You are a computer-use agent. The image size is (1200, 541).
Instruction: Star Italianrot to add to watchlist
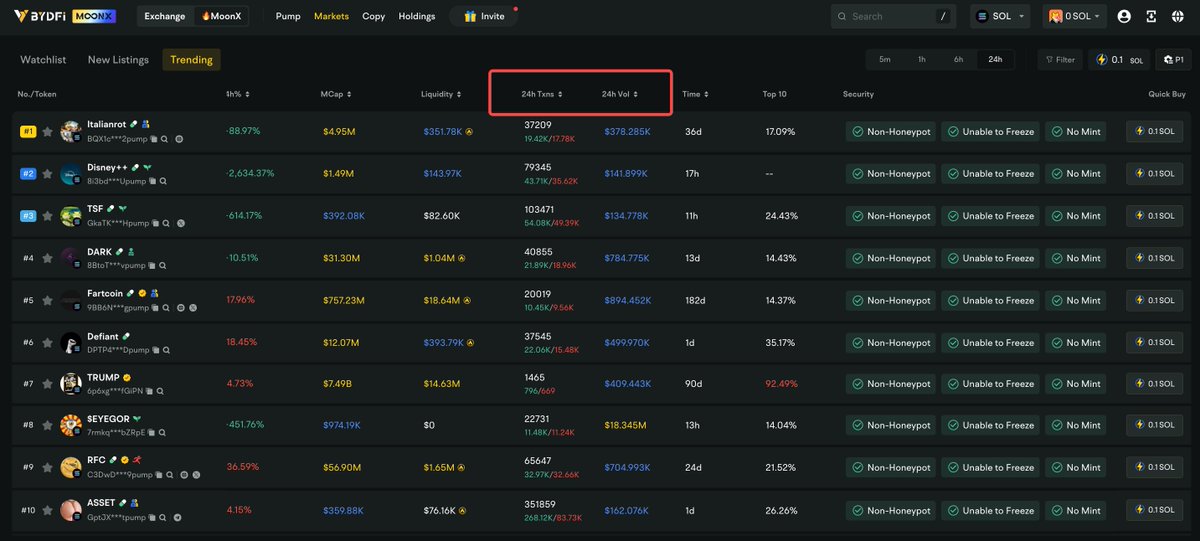coord(47,132)
